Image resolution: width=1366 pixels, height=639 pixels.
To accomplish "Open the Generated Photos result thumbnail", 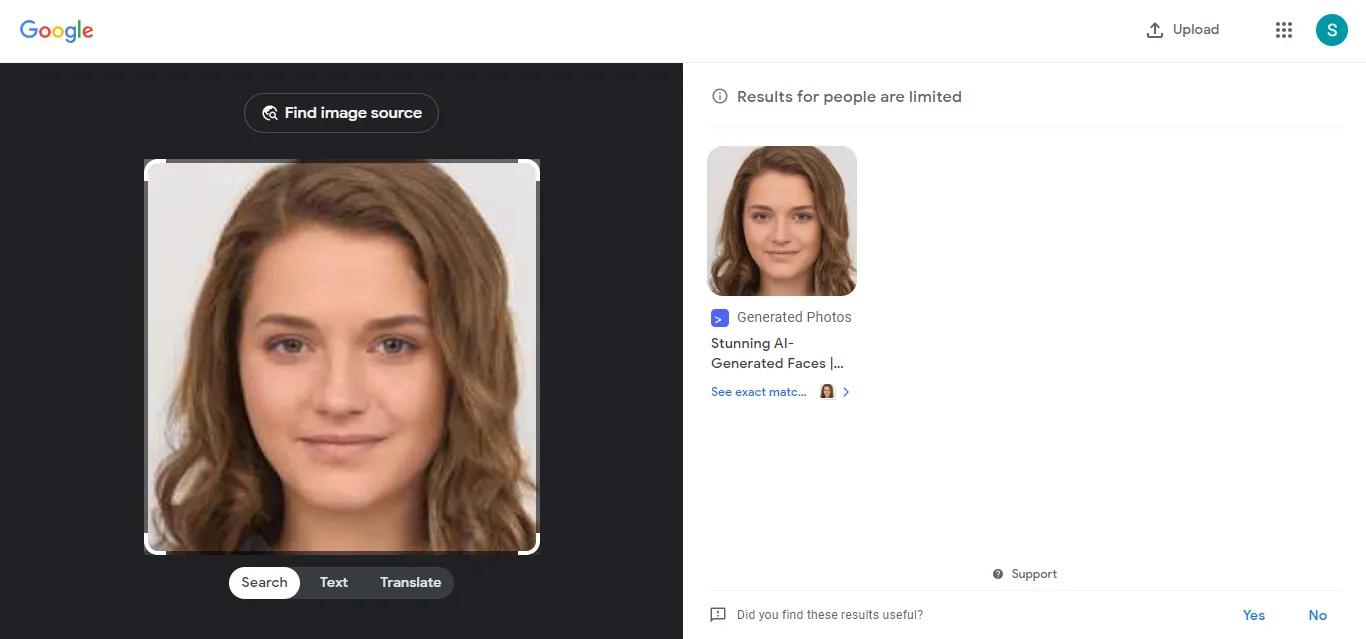I will pyautogui.click(x=782, y=220).
